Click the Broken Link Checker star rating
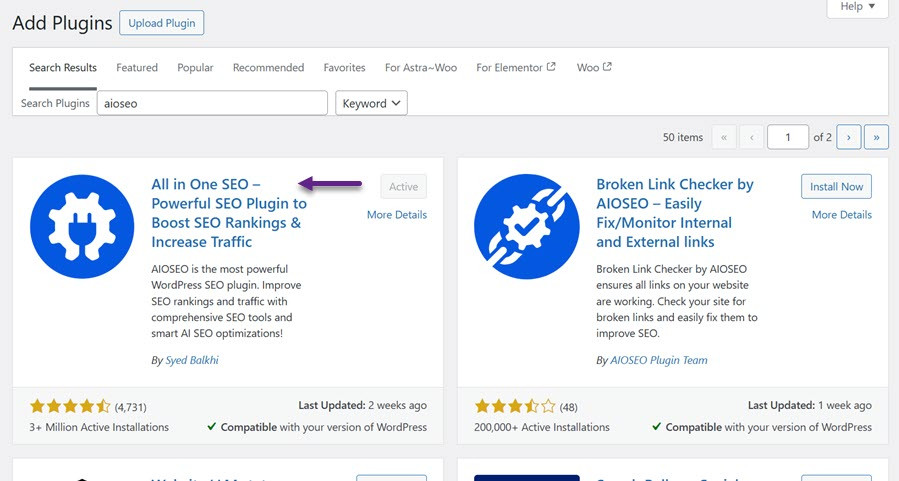 (514, 406)
